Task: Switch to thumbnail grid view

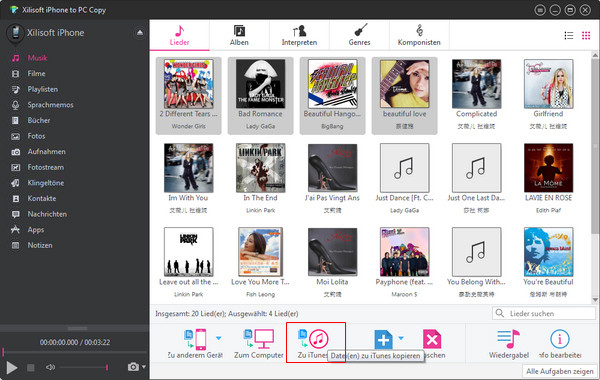Action: (586, 36)
